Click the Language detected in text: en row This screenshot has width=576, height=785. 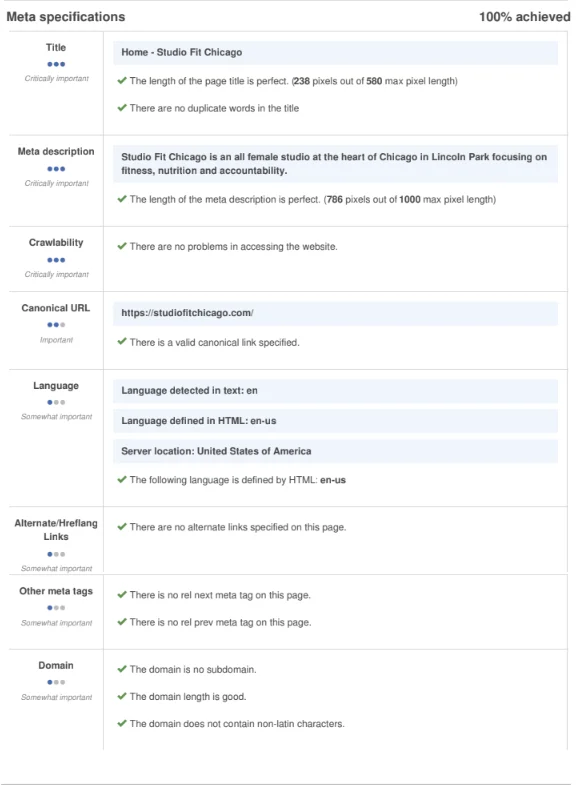[335, 391]
